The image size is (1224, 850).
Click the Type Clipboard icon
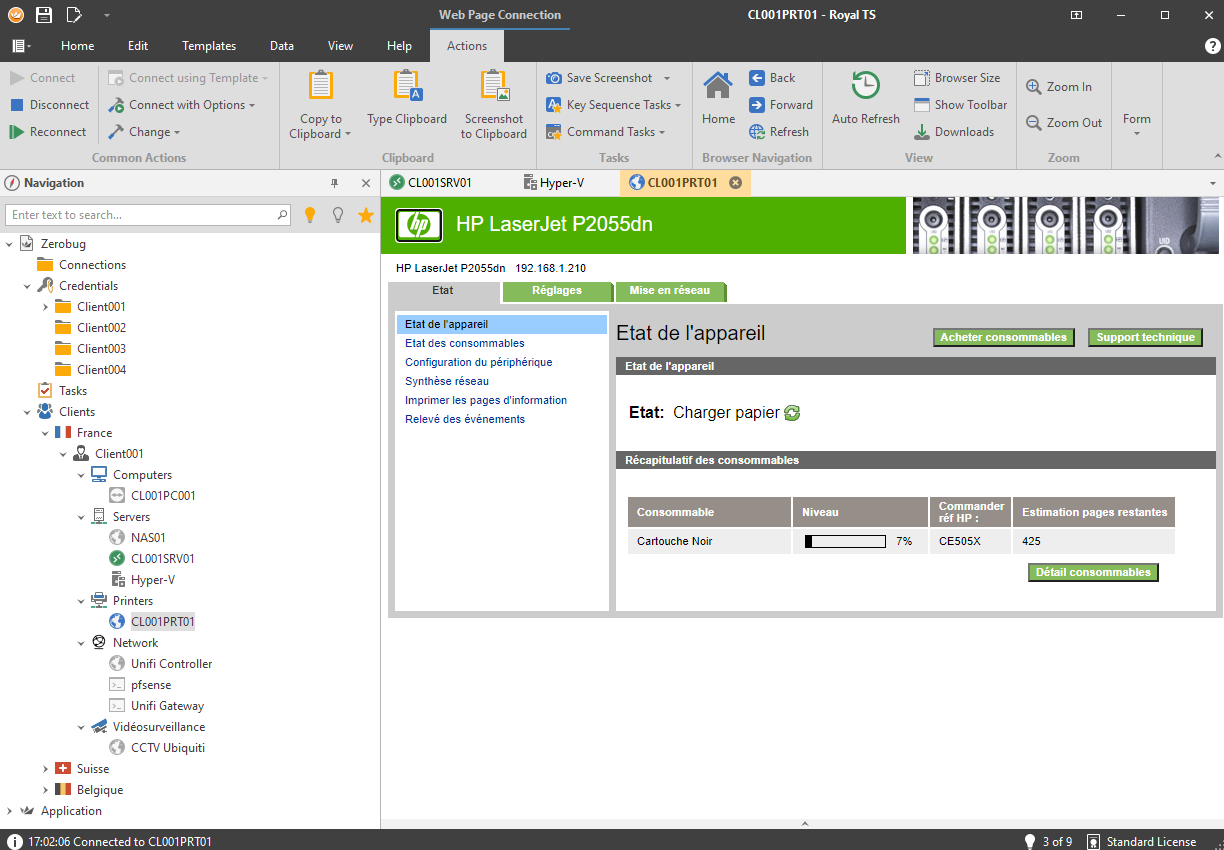point(407,87)
